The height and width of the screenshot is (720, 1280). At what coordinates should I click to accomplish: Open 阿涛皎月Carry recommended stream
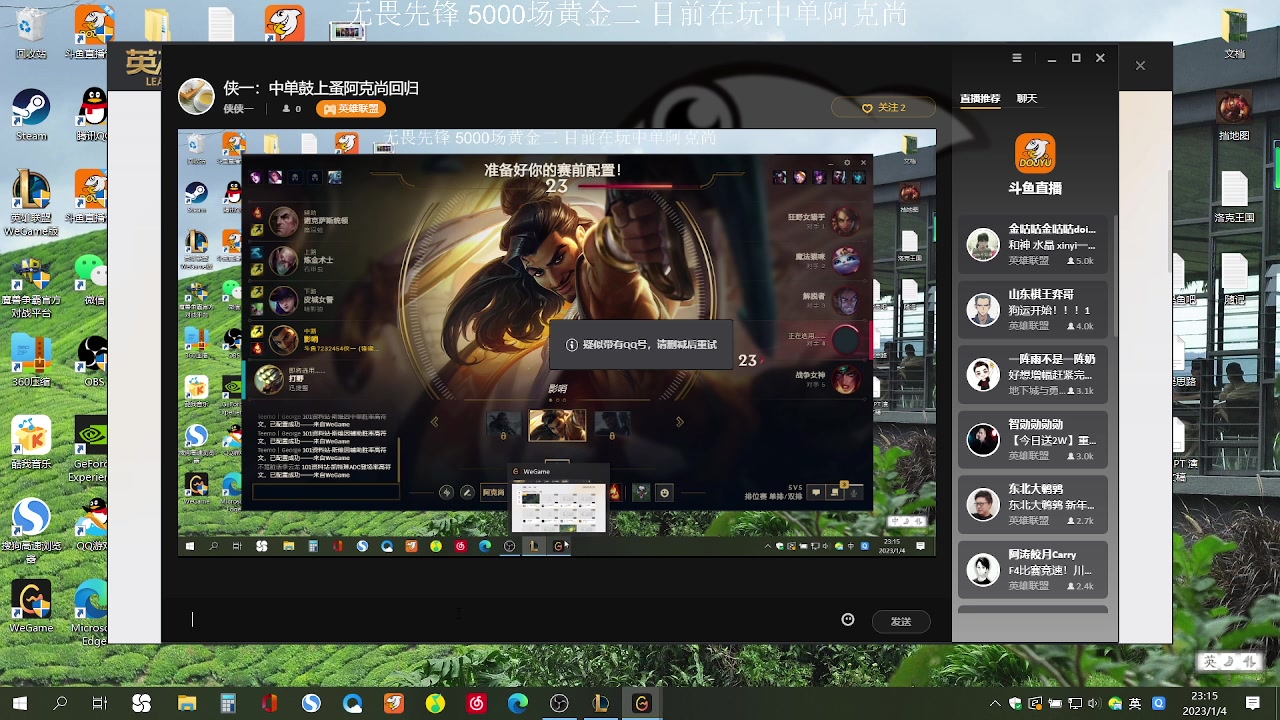pos(1033,570)
